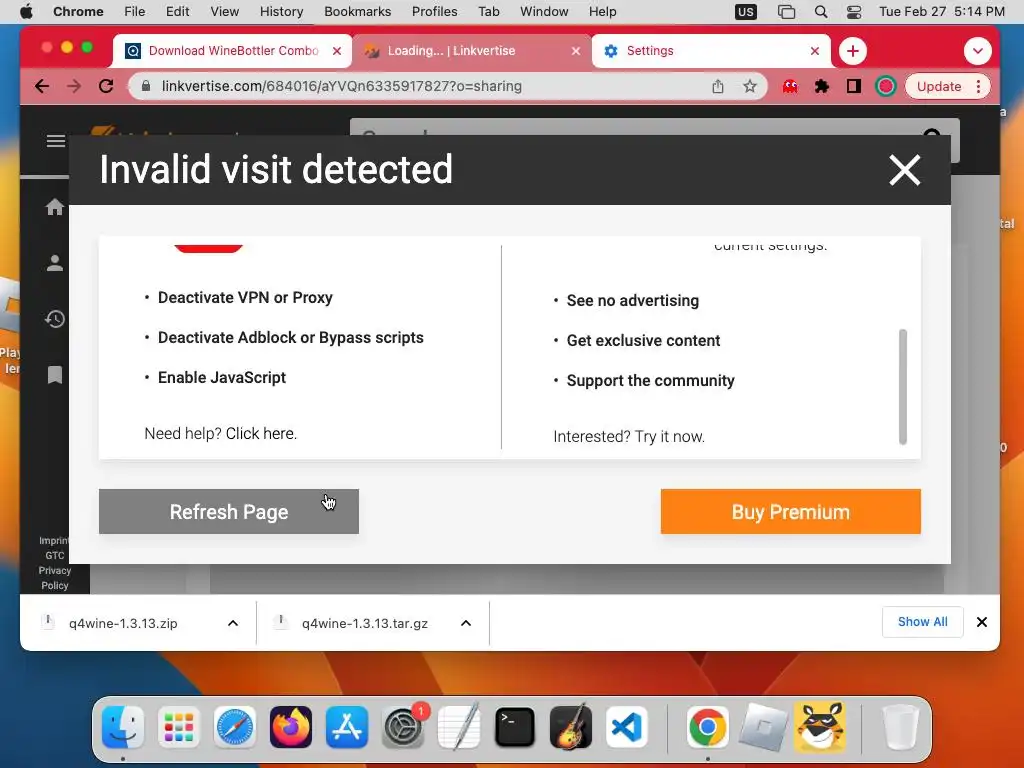Open Spotlight search in menu bar

821,12
